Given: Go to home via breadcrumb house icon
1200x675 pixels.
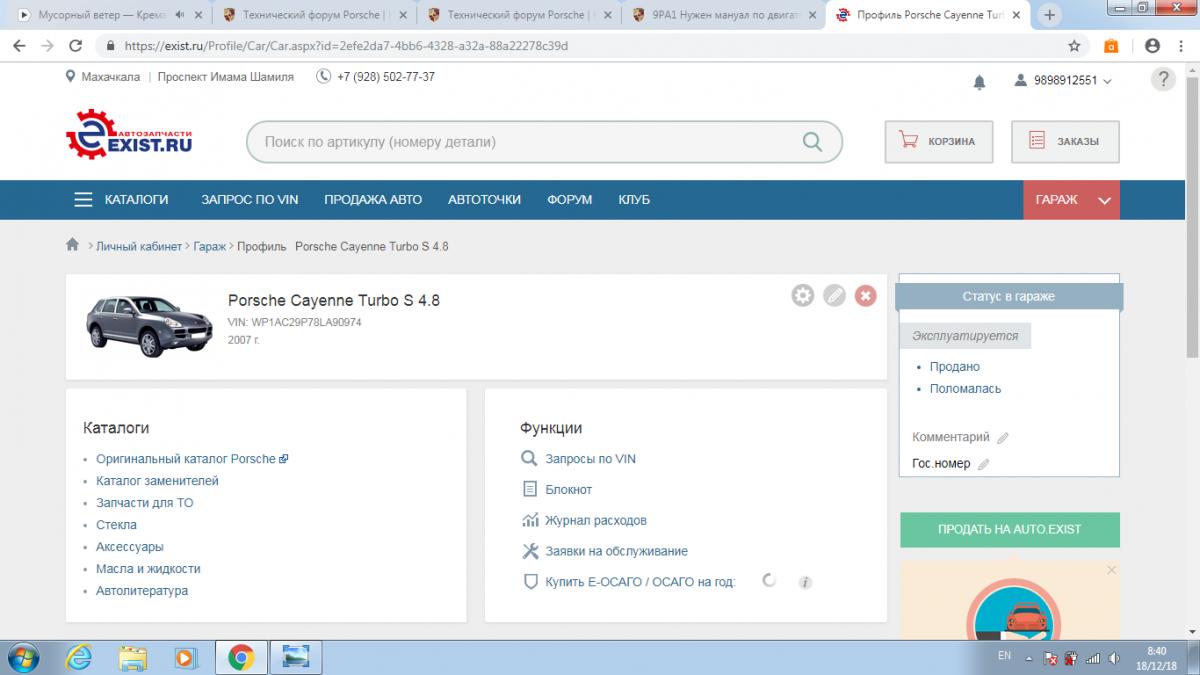Looking at the screenshot, I should (x=72, y=245).
